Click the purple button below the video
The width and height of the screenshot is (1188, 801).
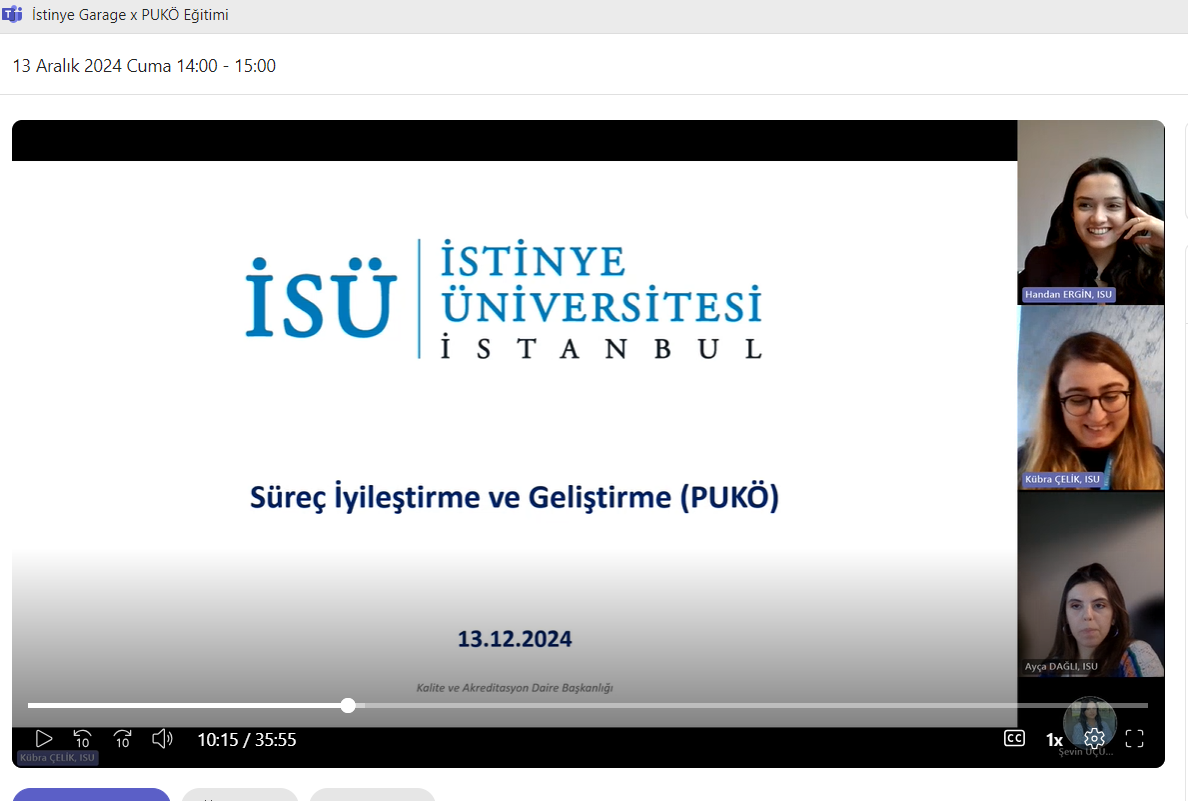point(91,794)
